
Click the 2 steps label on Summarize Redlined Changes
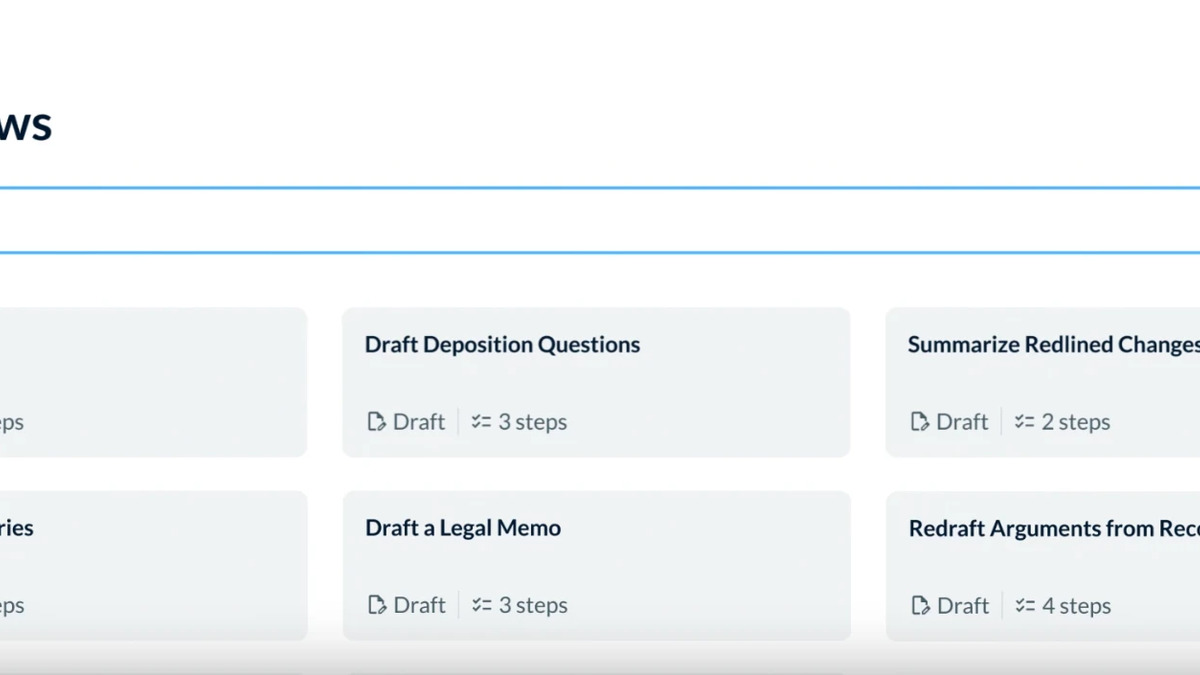[1075, 421]
